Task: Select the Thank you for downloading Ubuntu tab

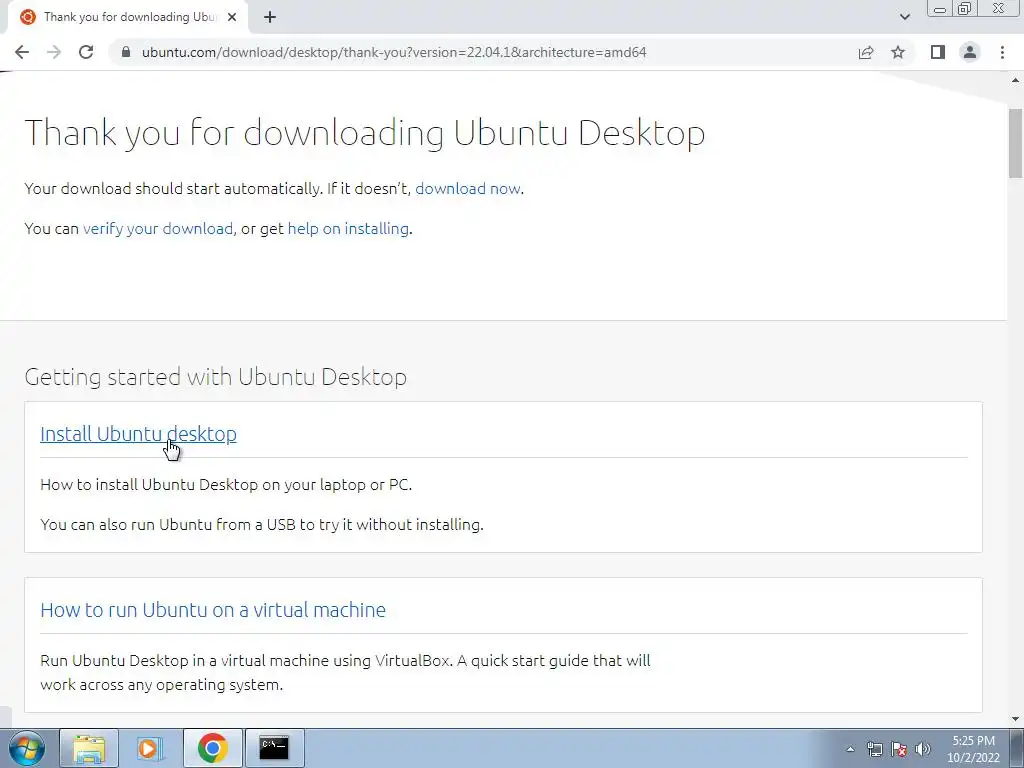Action: pos(129,17)
